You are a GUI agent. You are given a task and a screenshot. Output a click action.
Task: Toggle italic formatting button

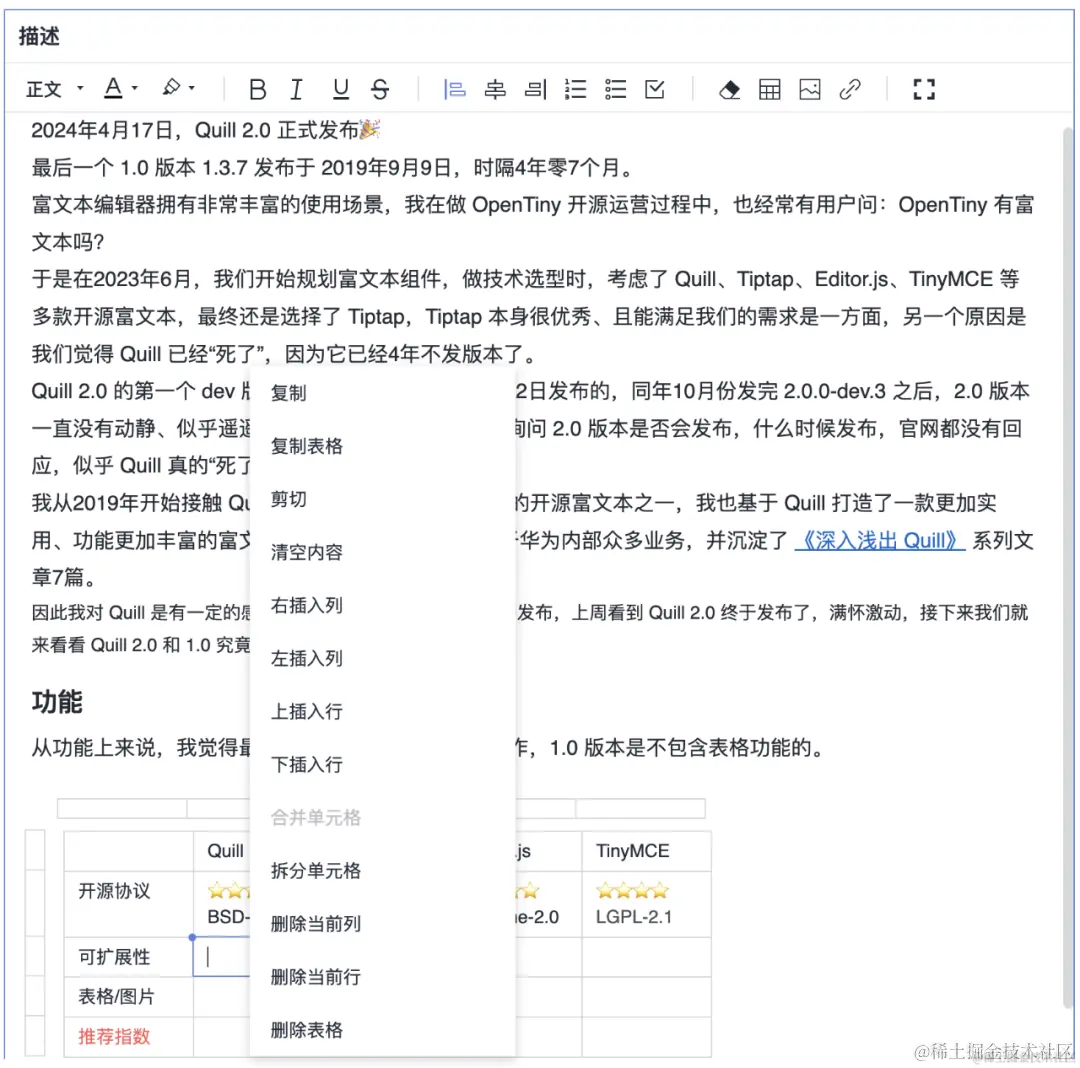tap(297, 90)
